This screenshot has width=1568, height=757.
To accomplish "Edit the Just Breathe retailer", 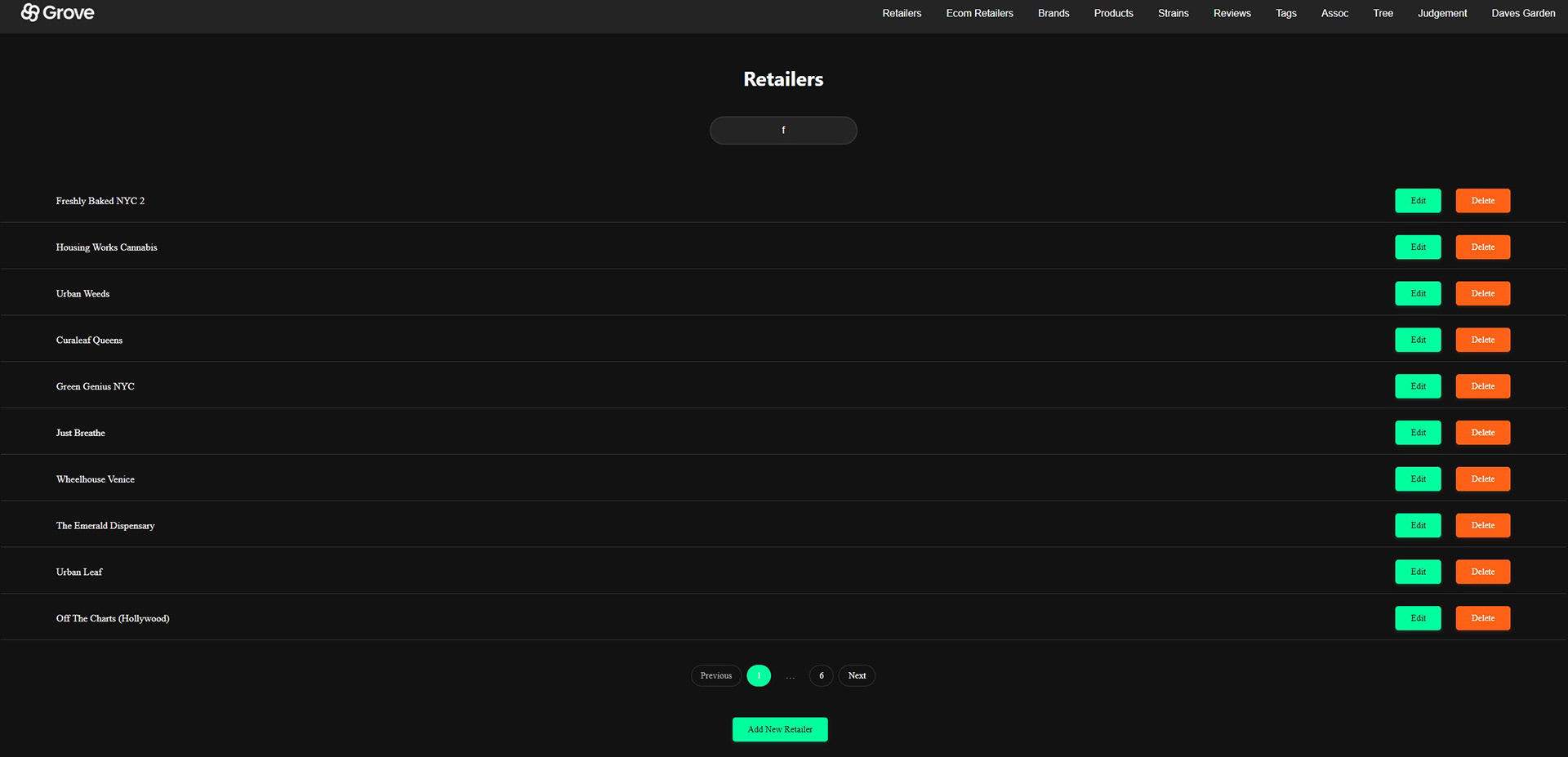I will [1418, 433].
